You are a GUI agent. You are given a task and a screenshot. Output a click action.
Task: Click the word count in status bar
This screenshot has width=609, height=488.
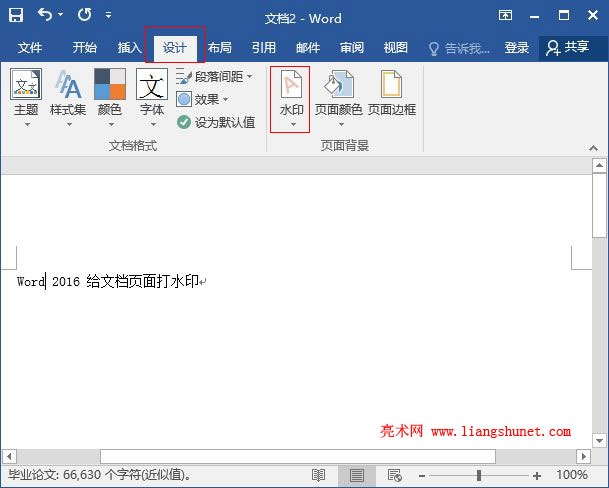[99, 475]
